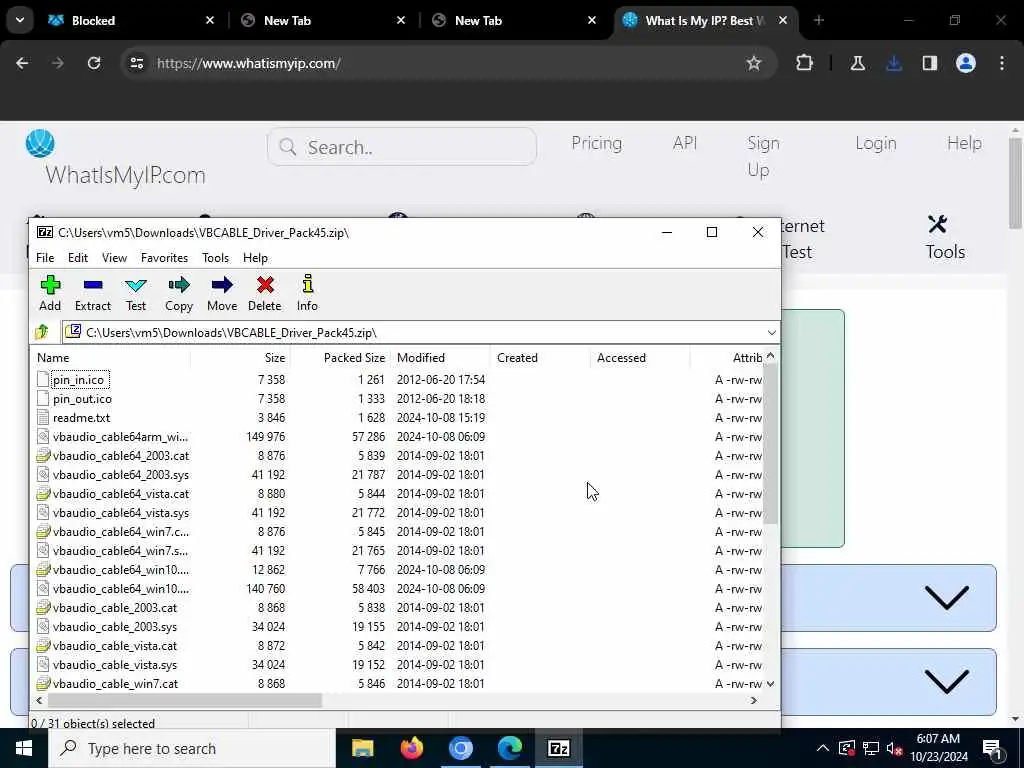Sort by the Accessed column header
This screenshot has height=768, width=1024.
pos(640,358)
